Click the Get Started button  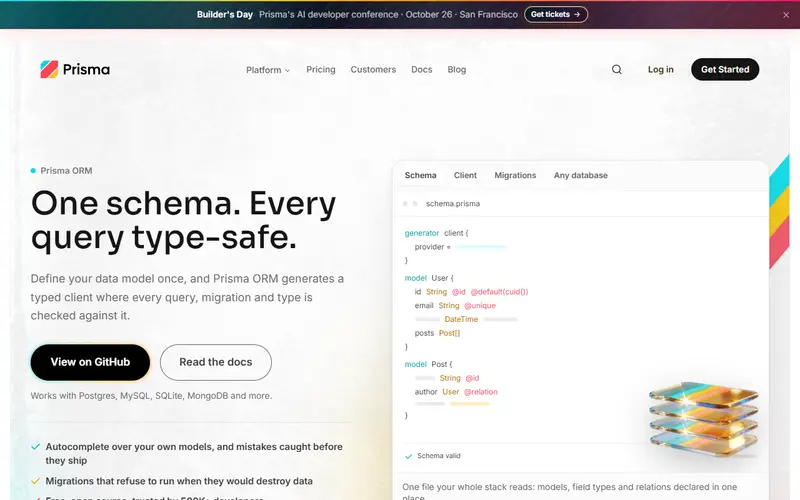(x=725, y=69)
